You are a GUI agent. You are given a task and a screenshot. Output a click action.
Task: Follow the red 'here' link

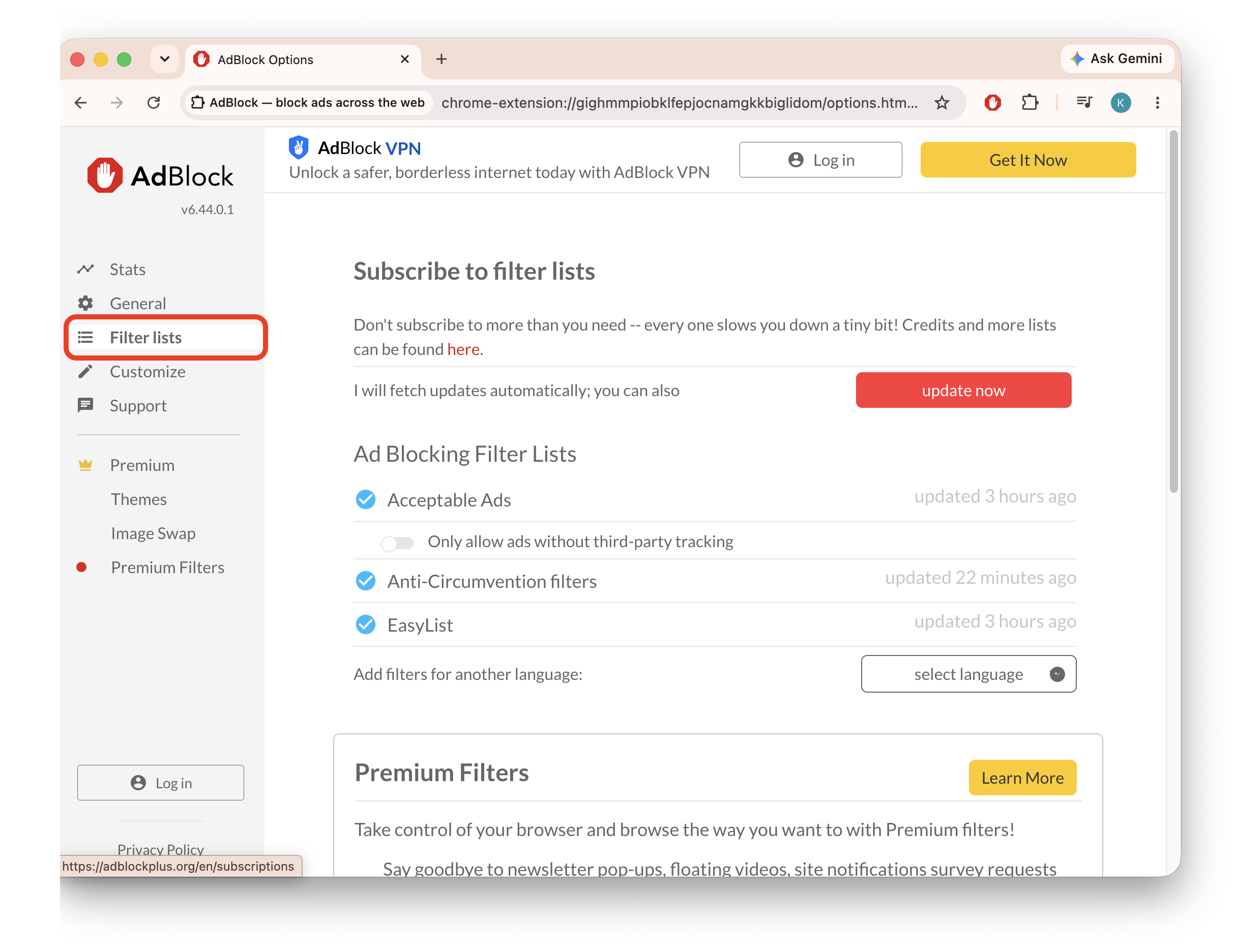coord(463,350)
